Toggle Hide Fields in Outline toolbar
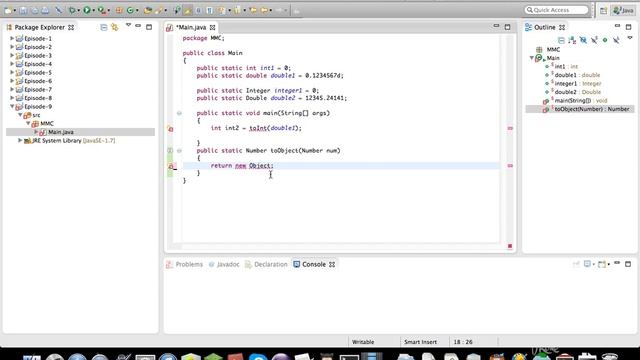This screenshot has height=360, width=640. [583, 40]
